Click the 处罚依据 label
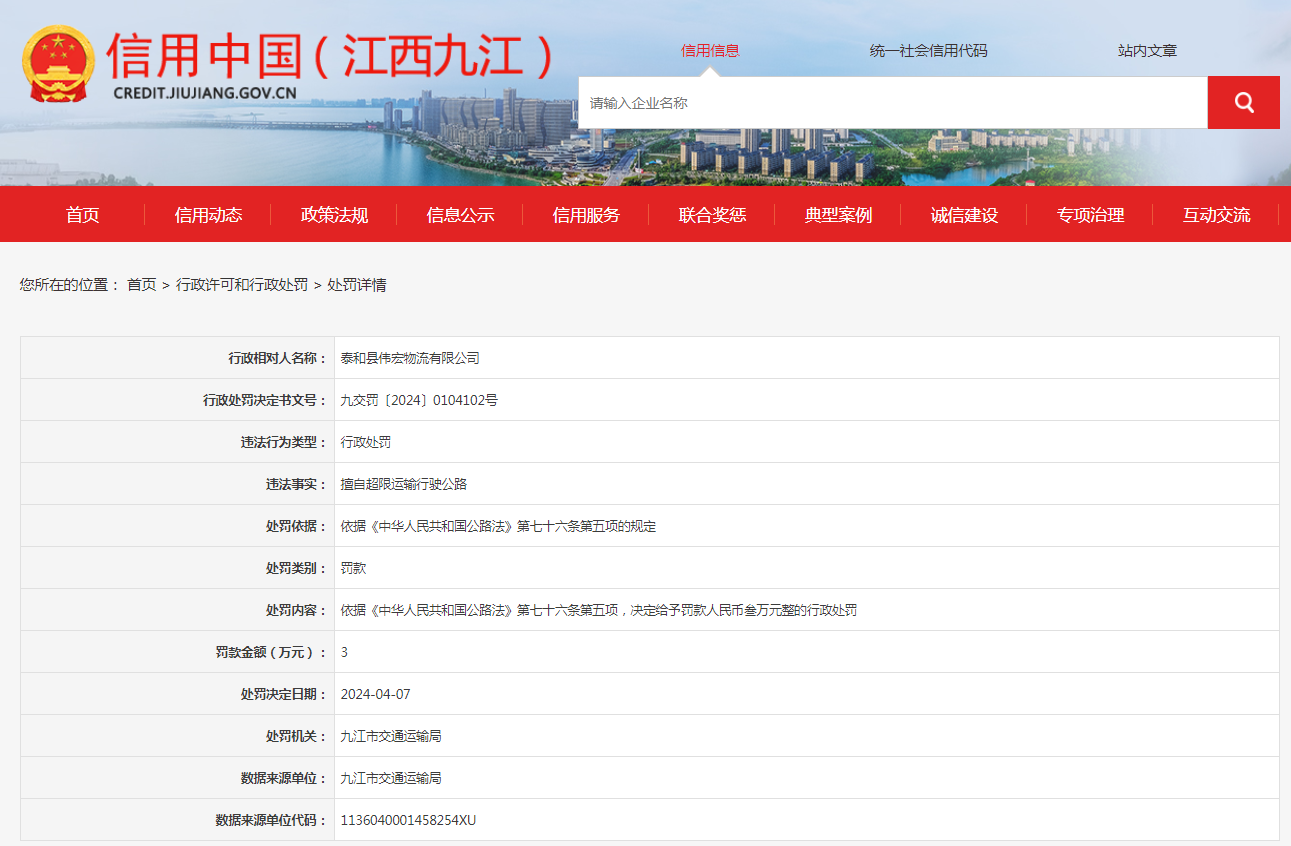This screenshot has height=846, width=1291. click(296, 526)
